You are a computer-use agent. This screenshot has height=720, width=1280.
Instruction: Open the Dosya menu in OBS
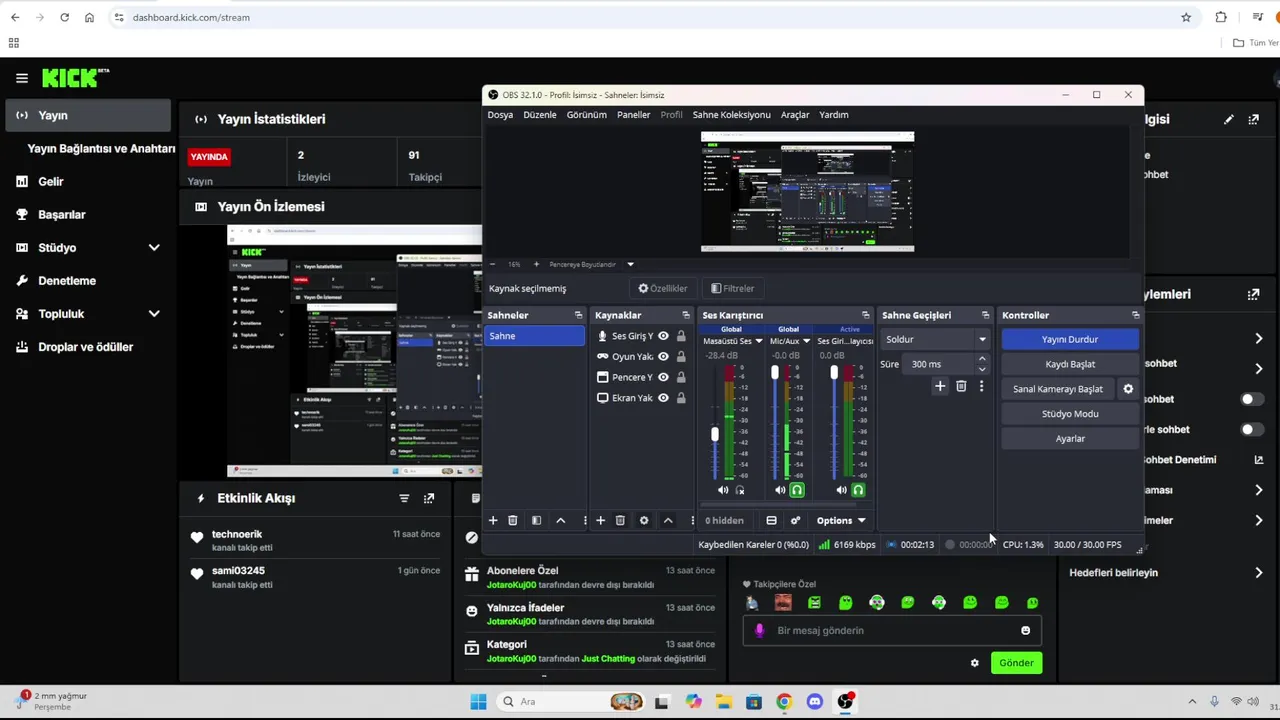point(500,115)
